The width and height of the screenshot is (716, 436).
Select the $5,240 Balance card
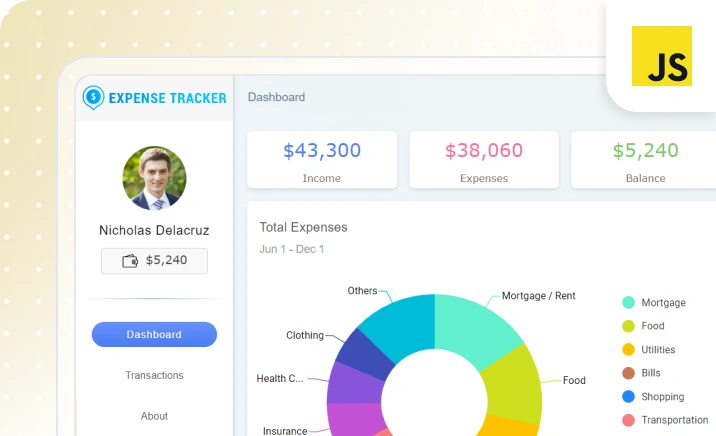[x=644, y=160]
